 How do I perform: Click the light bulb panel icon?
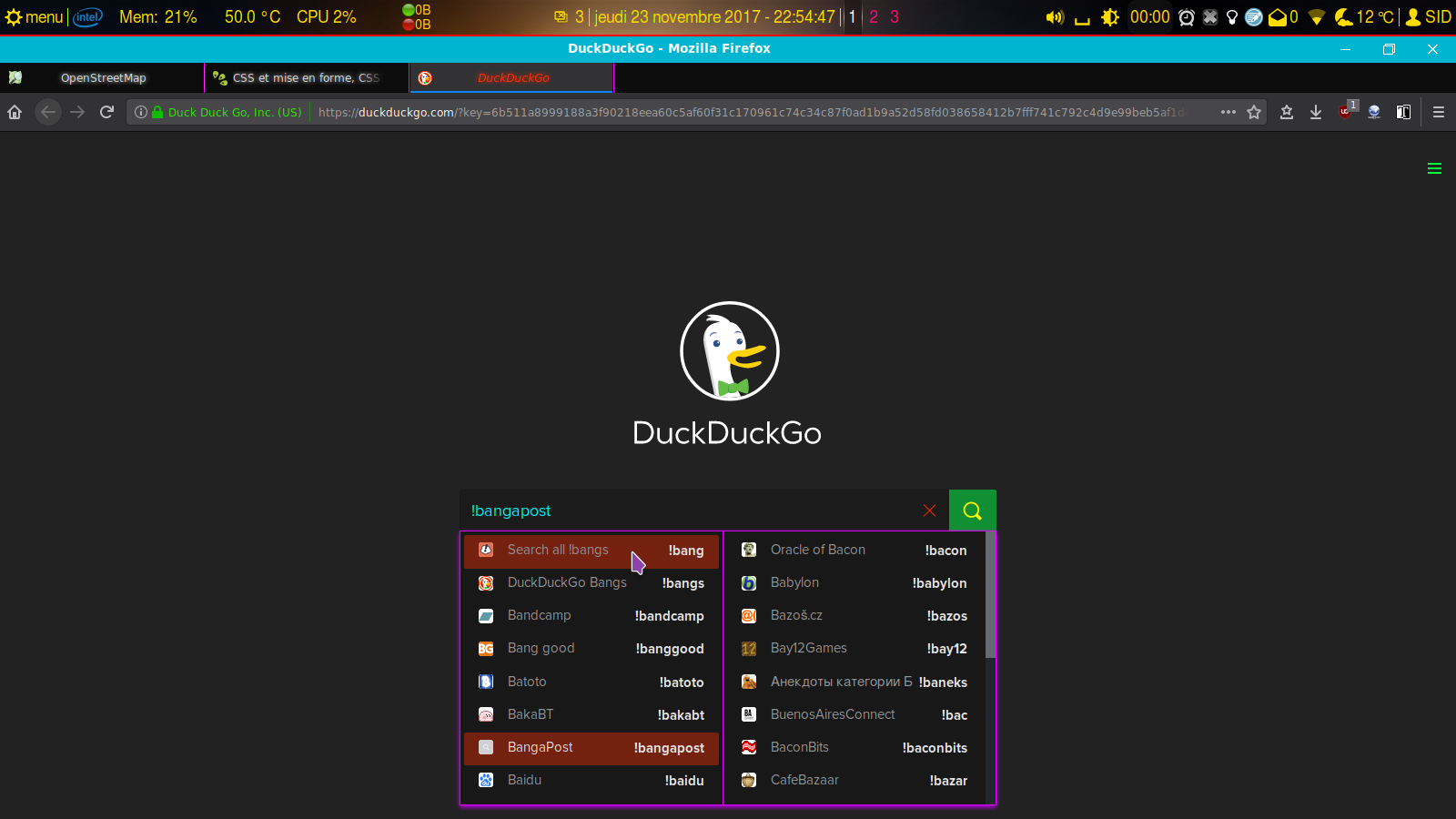pyautogui.click(x=1232, y=16)
